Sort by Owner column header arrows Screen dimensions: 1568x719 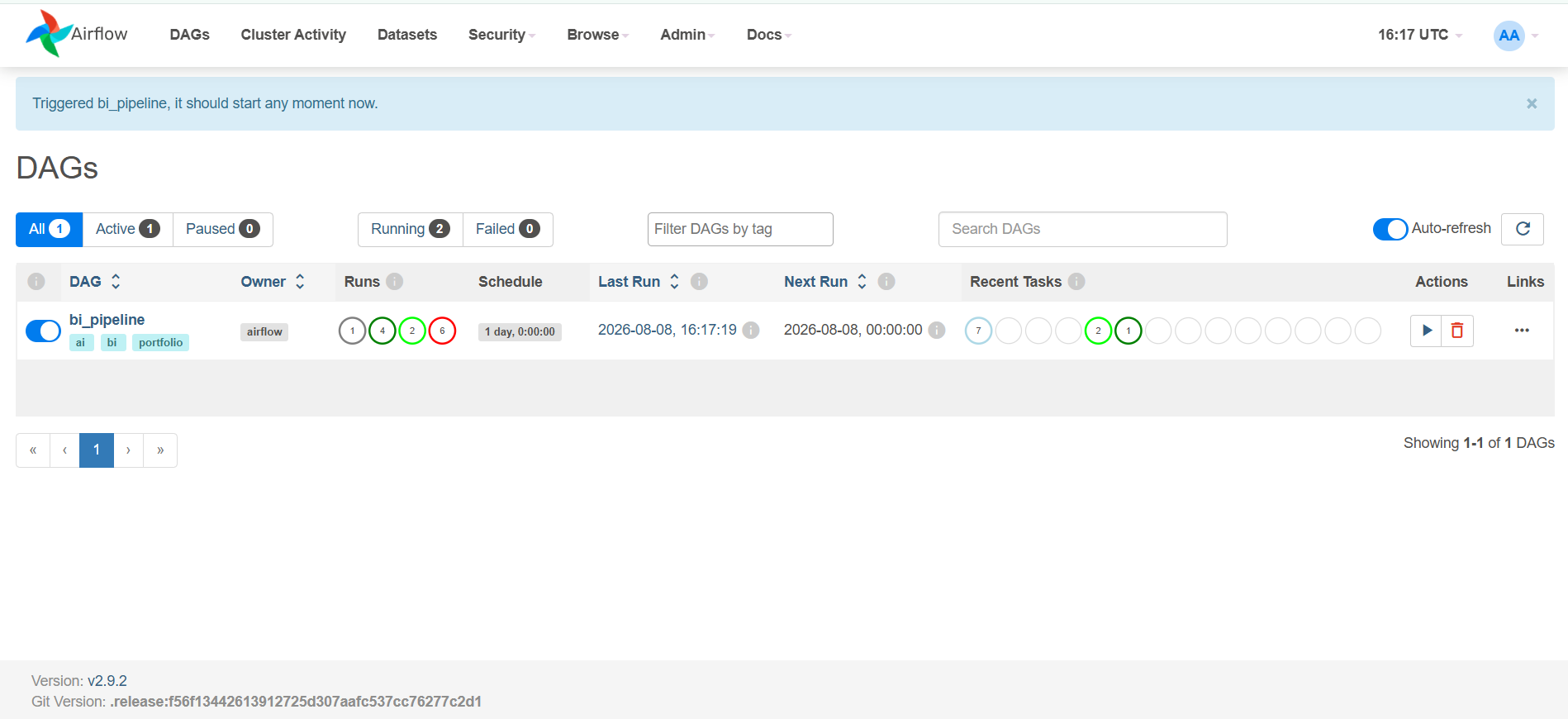[300, 282]
